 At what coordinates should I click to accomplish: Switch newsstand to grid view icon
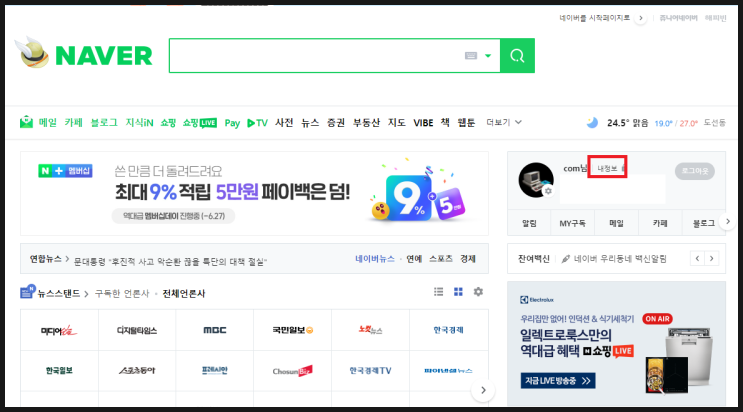[x=458, y=292]
